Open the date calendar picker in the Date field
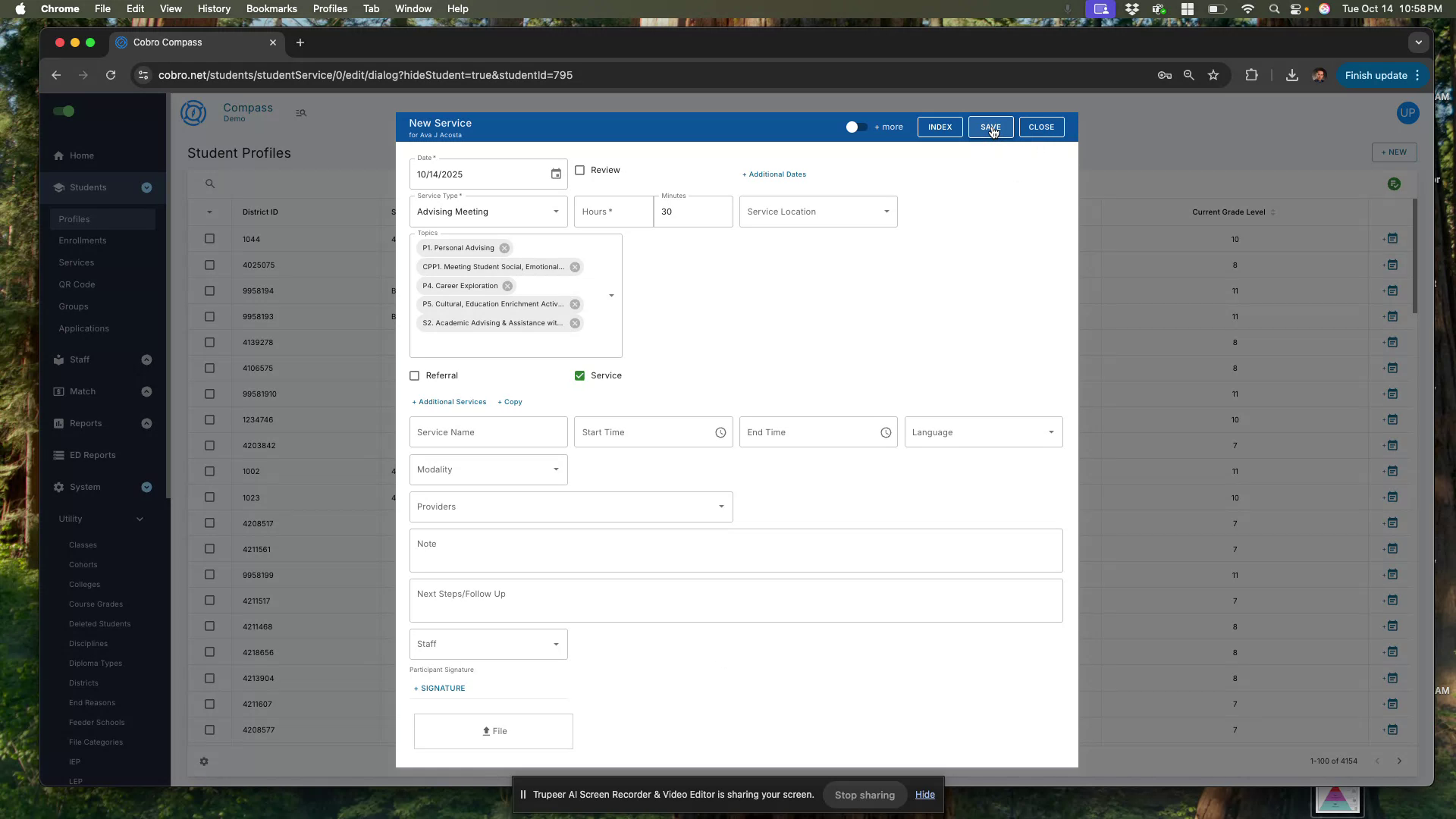 point(556,174)
